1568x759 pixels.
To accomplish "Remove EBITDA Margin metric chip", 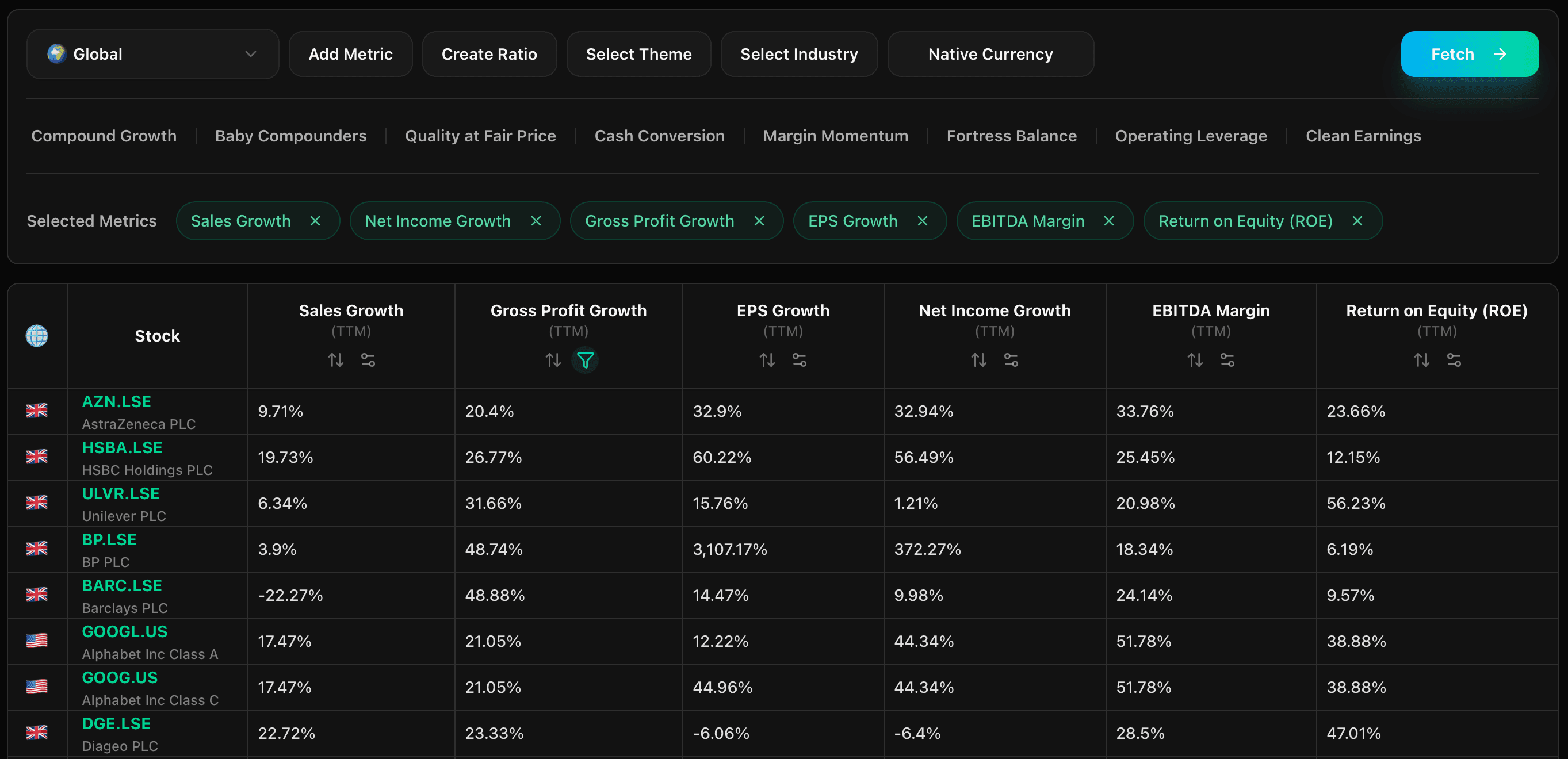I will [1108, 221].
